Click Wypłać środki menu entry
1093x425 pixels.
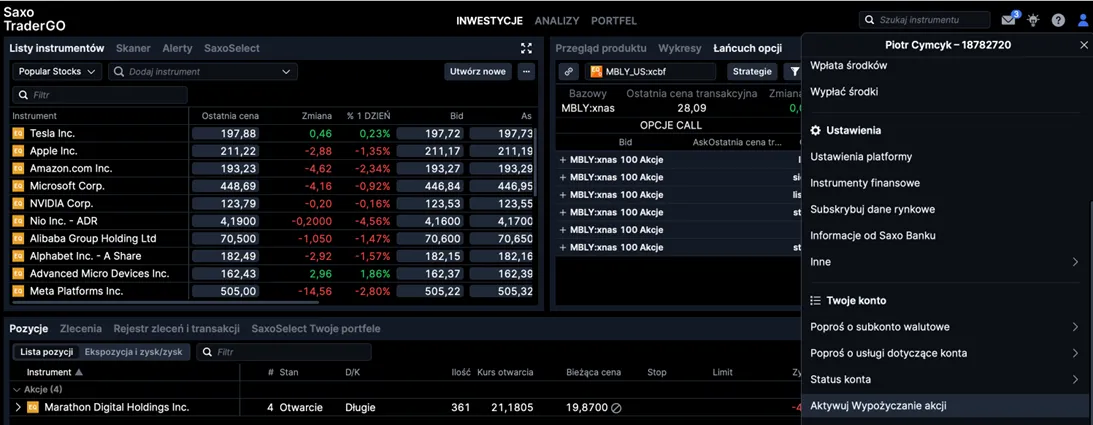coord(844,92)
